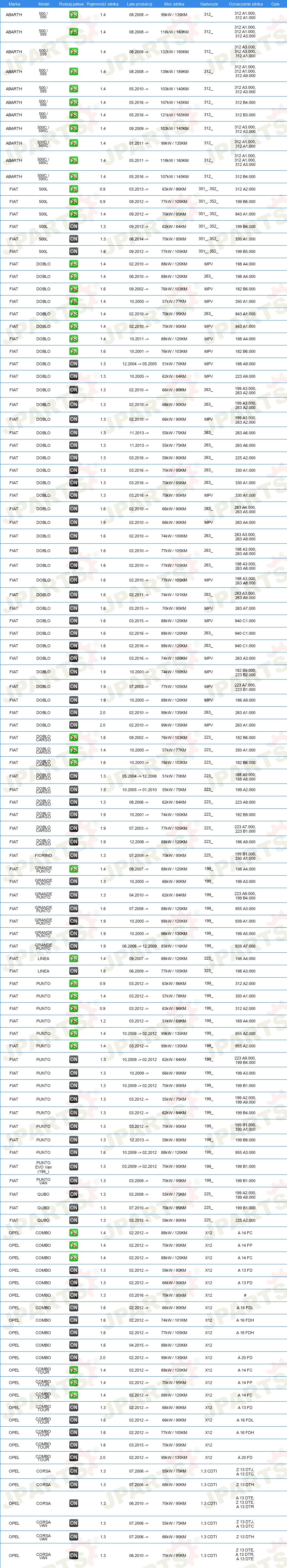The width and height of the screenshot is (287, 1568).
Task: Click the petrol icon for the Fiat Linea 1.4
Action: [73, 959]
